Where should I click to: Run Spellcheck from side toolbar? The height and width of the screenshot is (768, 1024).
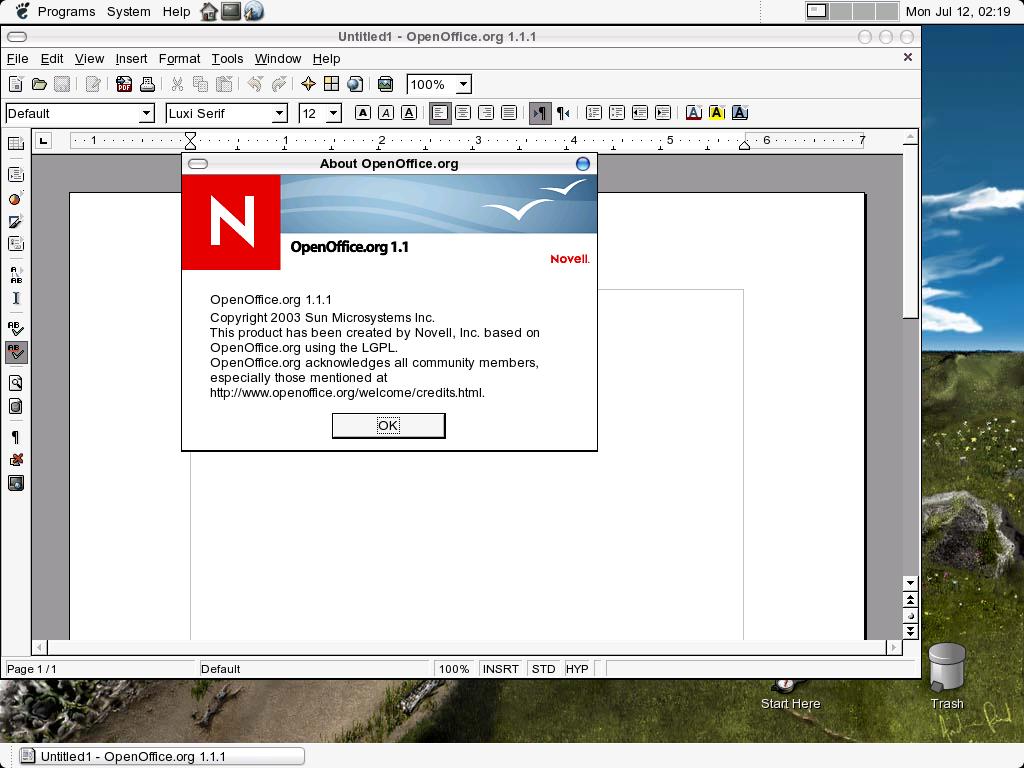pos(16,328)
